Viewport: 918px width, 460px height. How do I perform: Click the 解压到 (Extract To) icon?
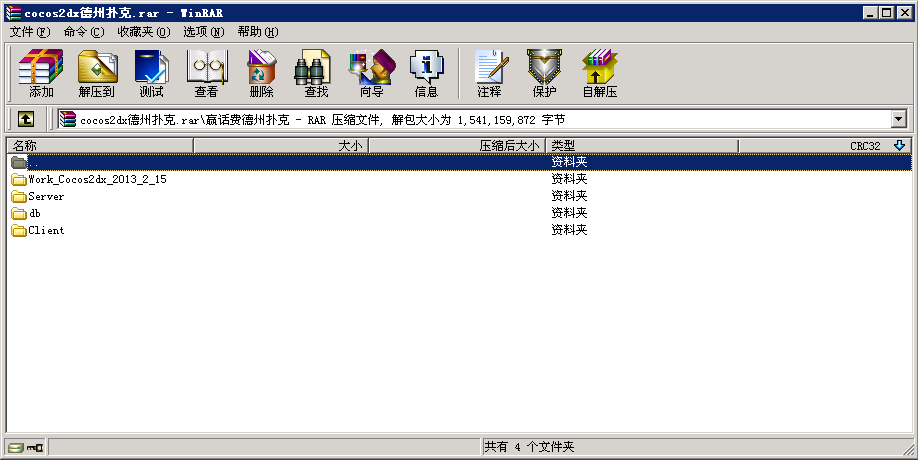click(x=96, y=73)
